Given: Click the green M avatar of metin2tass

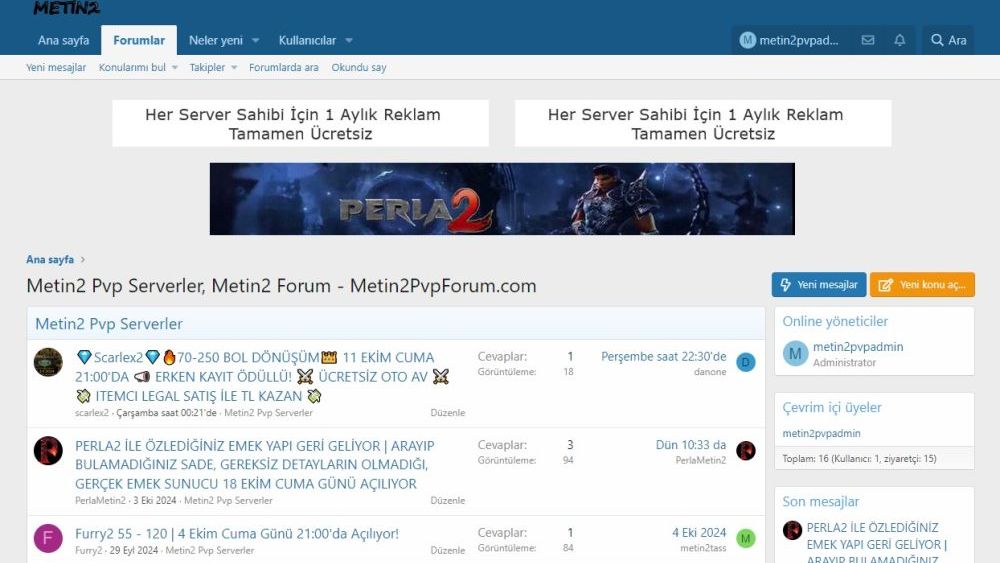Looking at the screenshot, I should pyautogui.click(x=746, y=538).
